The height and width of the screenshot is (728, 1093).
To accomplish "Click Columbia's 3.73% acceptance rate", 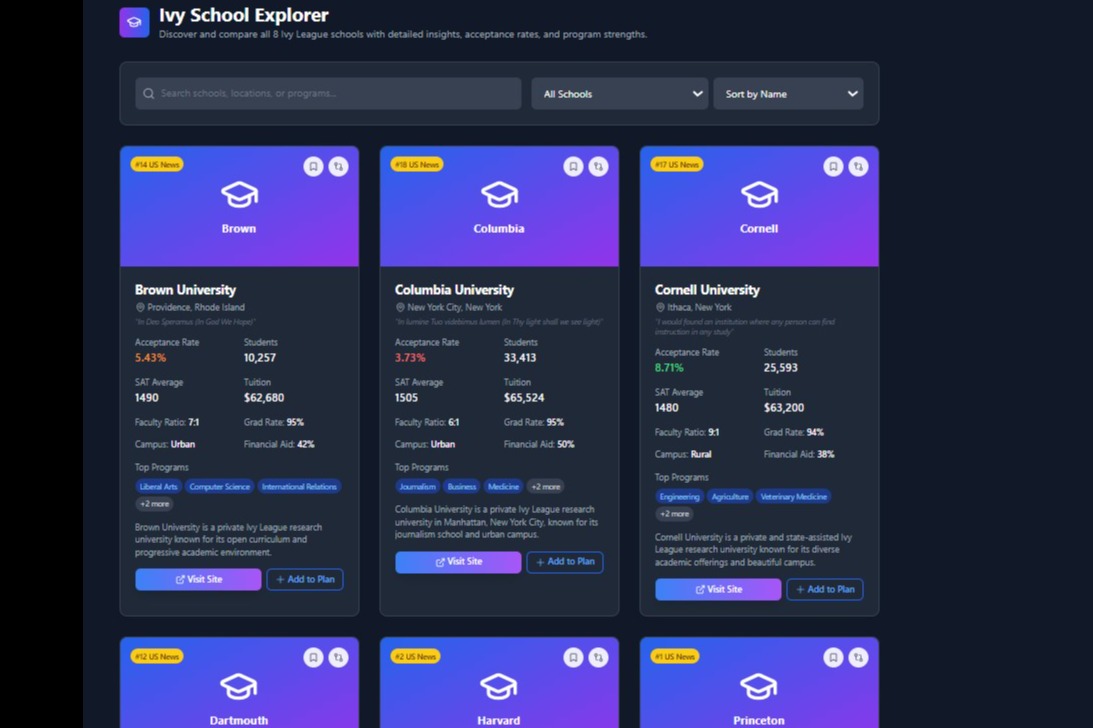I will pyautogui.click(x=410, y=358).
